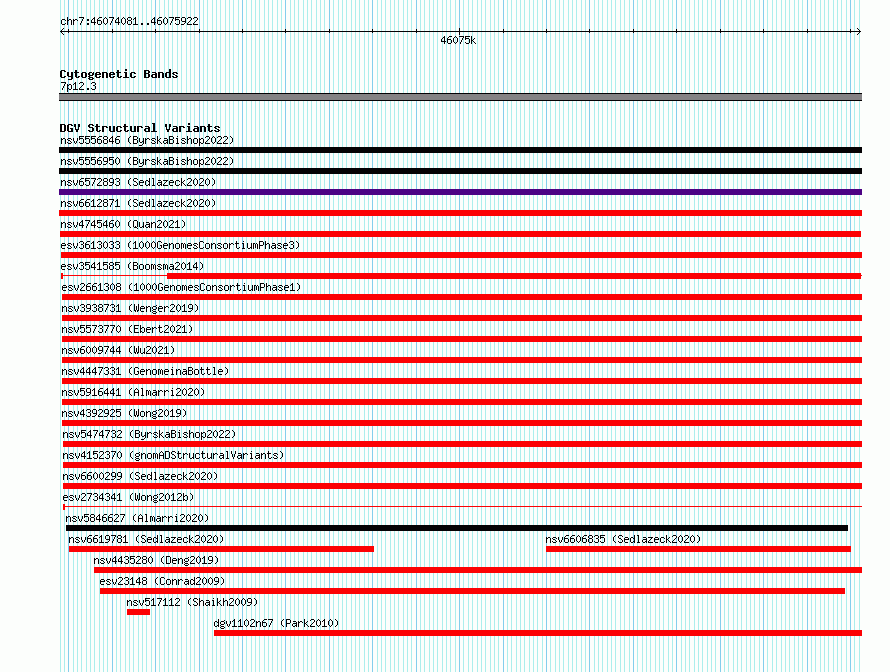Open variant label nsv5556950 (ByrskaBishop2022)
Image resolution: width=890 pixels, height=672 pixels.
point(147,161)
